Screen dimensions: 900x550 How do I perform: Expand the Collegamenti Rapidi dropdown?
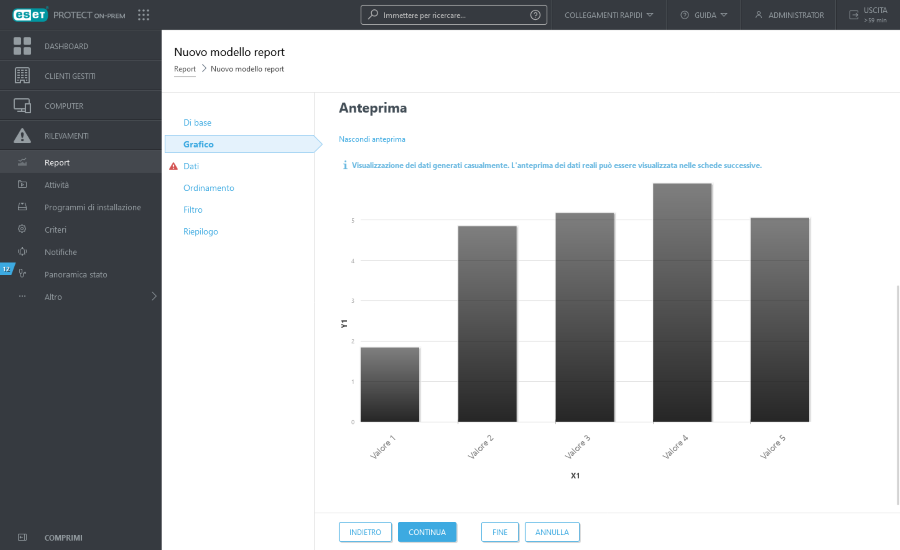click(x=608, y=15)
